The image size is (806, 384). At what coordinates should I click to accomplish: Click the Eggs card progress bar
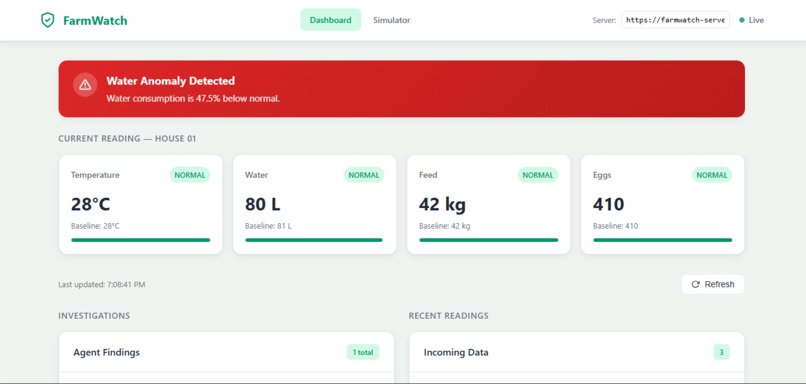pos(662,240)
